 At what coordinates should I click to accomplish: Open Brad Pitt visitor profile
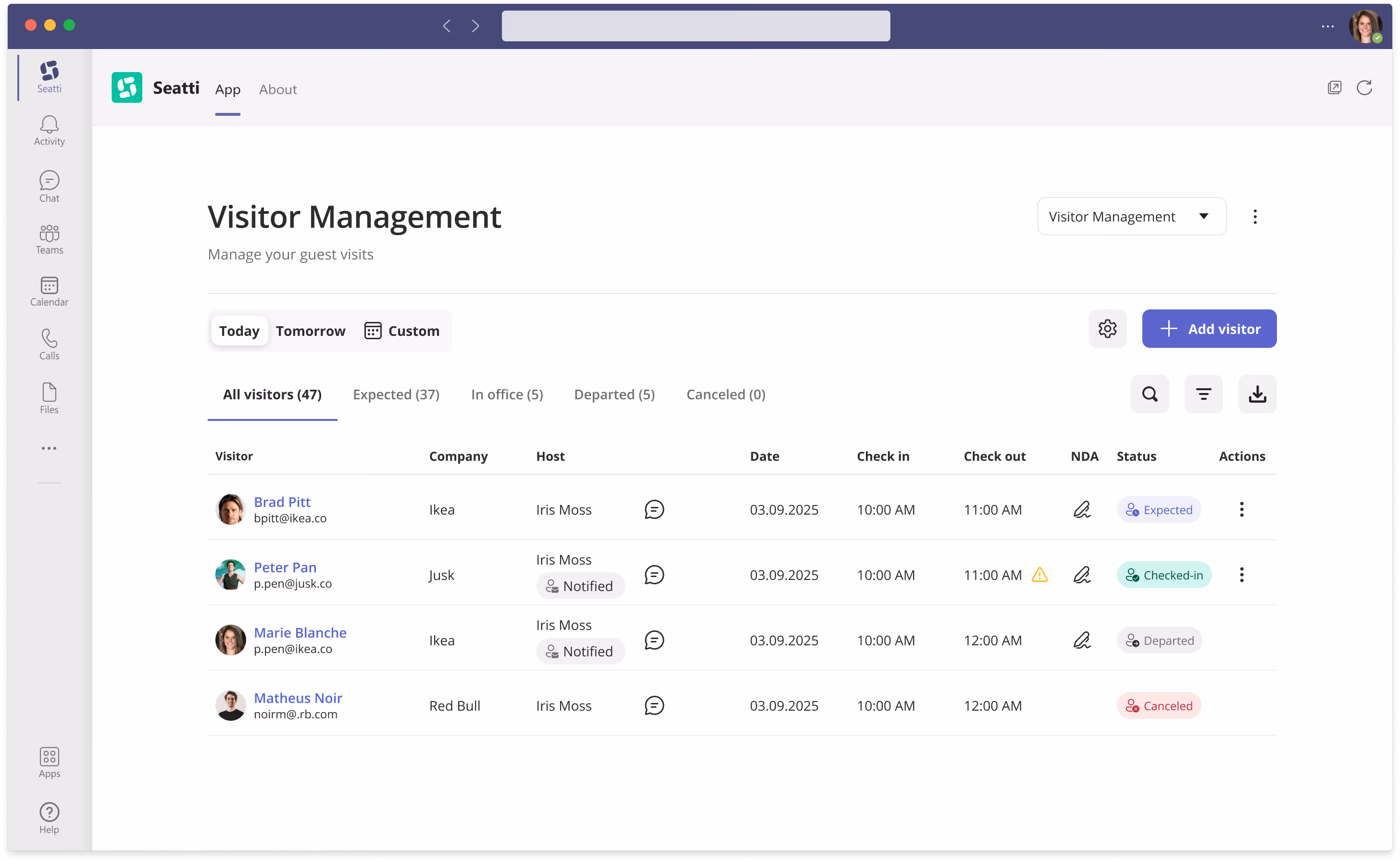click(x=282, y=502)
